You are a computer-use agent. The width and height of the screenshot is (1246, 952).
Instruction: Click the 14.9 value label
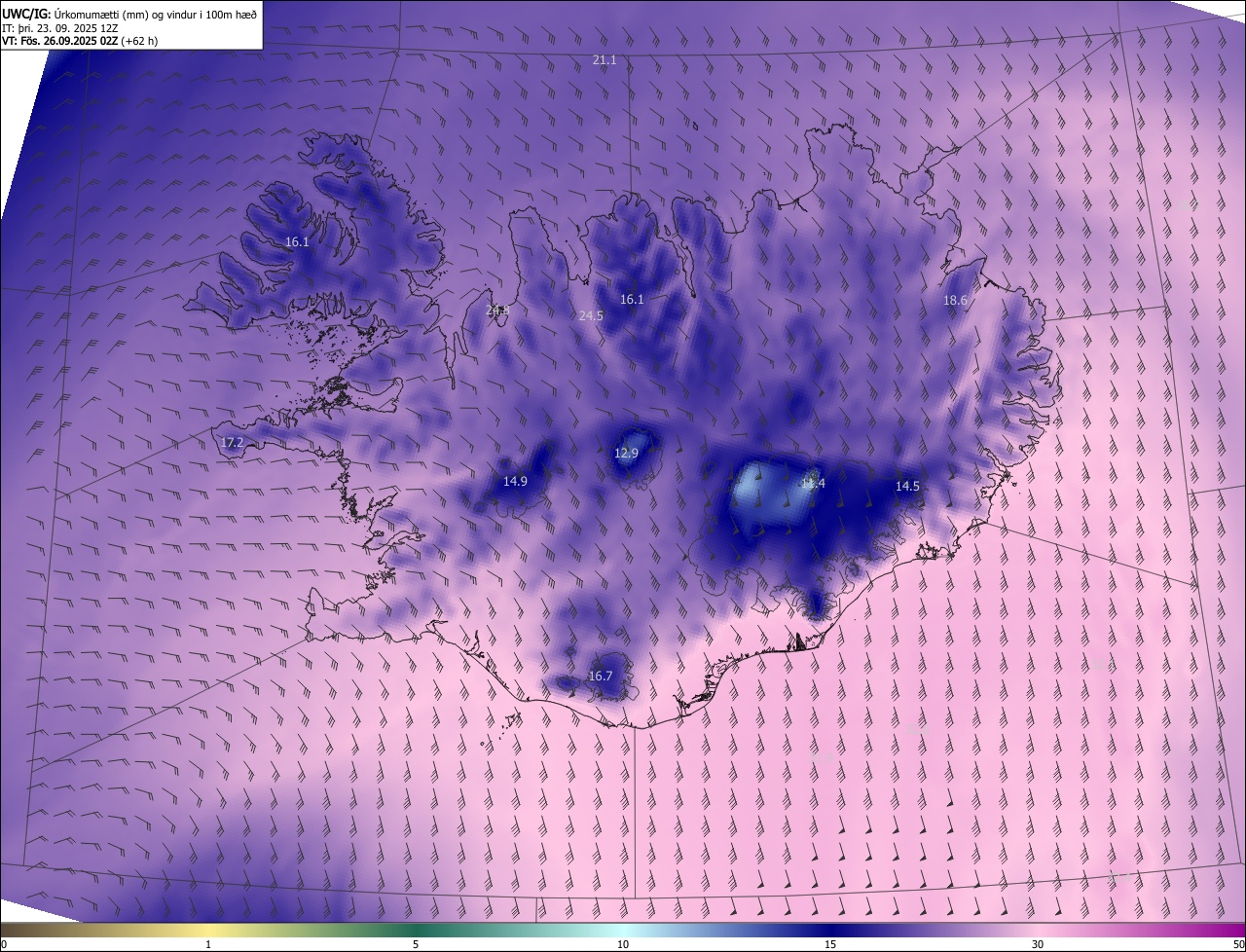[x=515, y=482]
